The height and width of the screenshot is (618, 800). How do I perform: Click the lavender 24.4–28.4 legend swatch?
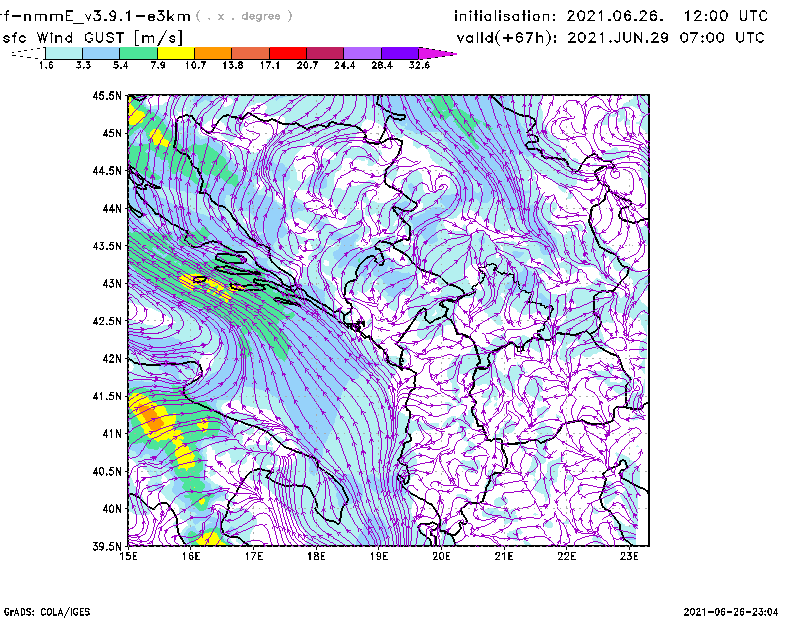click(x=362, y=53)
